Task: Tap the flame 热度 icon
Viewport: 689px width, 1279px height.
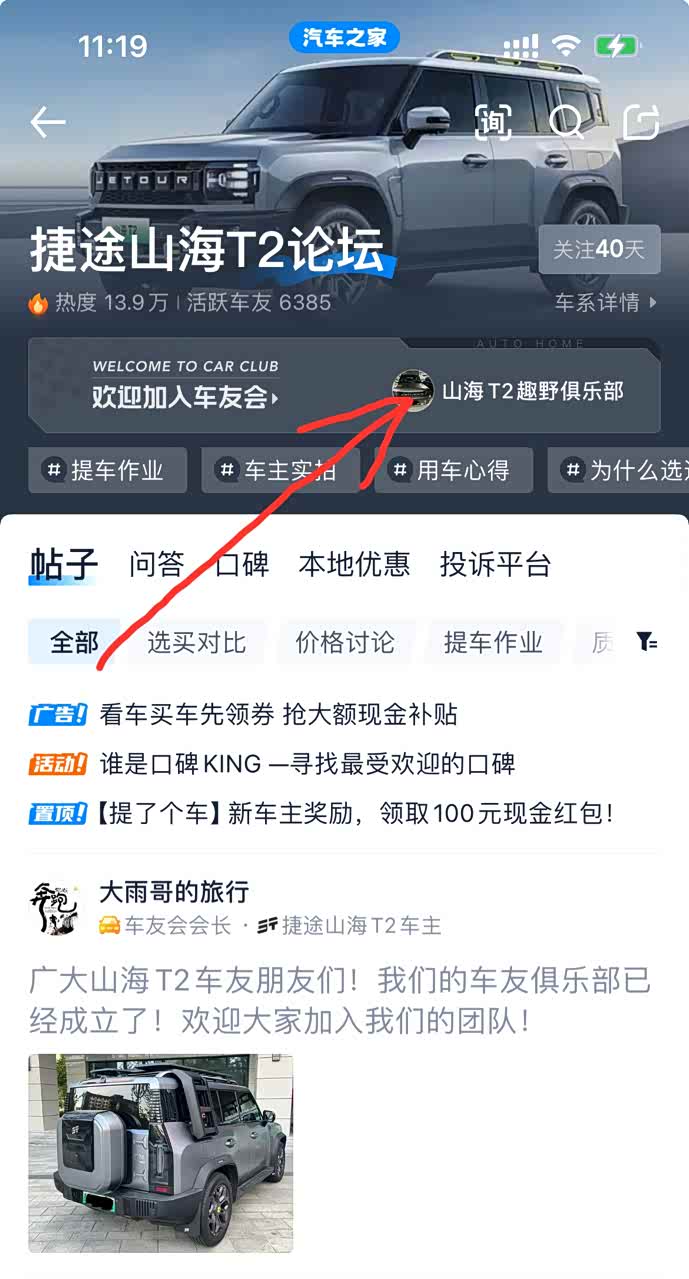Action: (39, 303)
